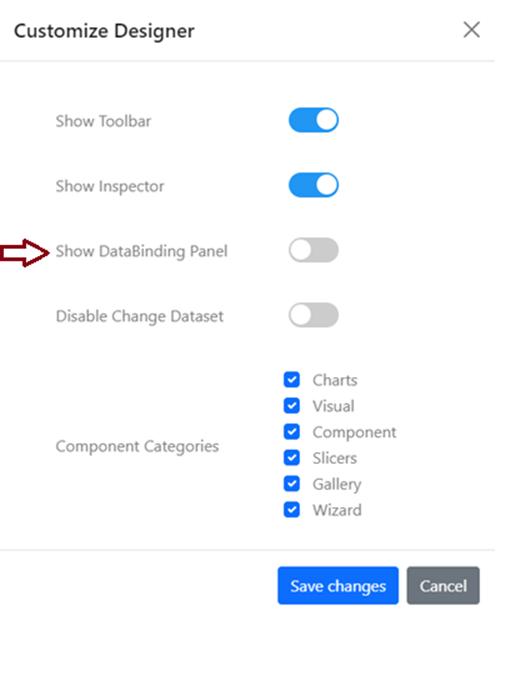Turn on the Disable Change Dataset switch
Image resolution: width=511 pixels, height=686 pixels.
[x=313, y=315]
